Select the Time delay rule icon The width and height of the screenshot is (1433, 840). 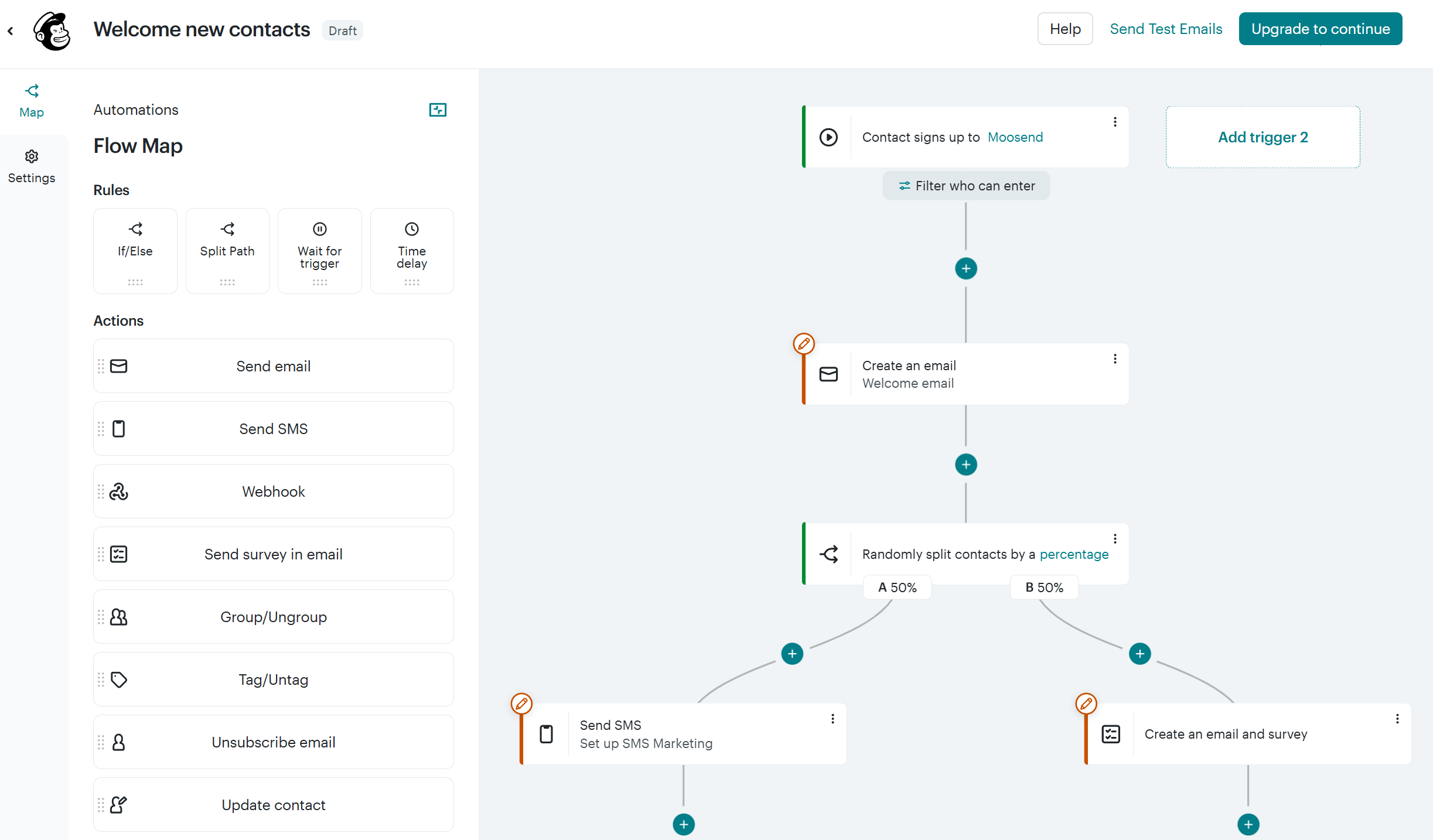411,228
